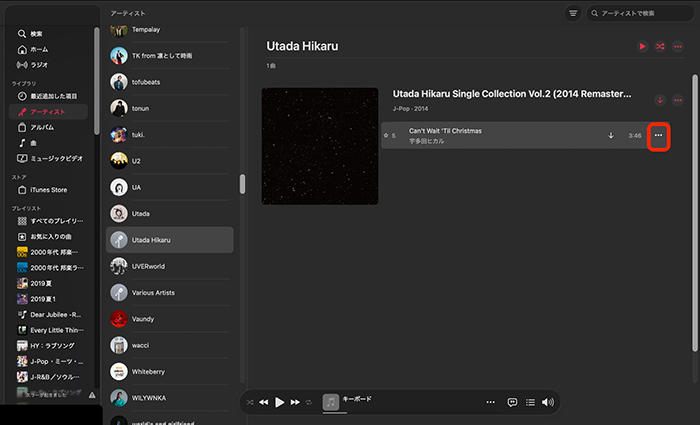Show lyrics from the playback bar
700x425 pixels.
(512, 402)
